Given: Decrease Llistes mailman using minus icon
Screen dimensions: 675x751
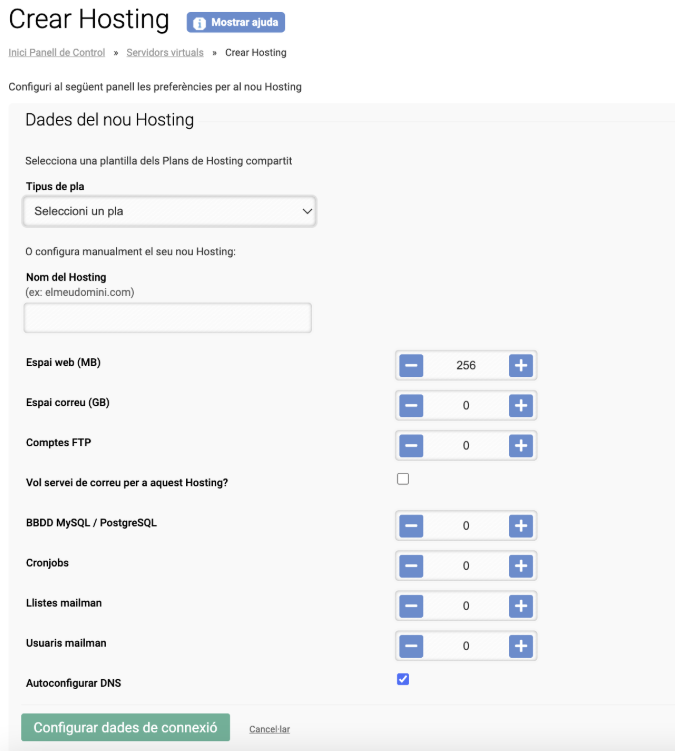Looking at the screenshot, I should [411, 606].
